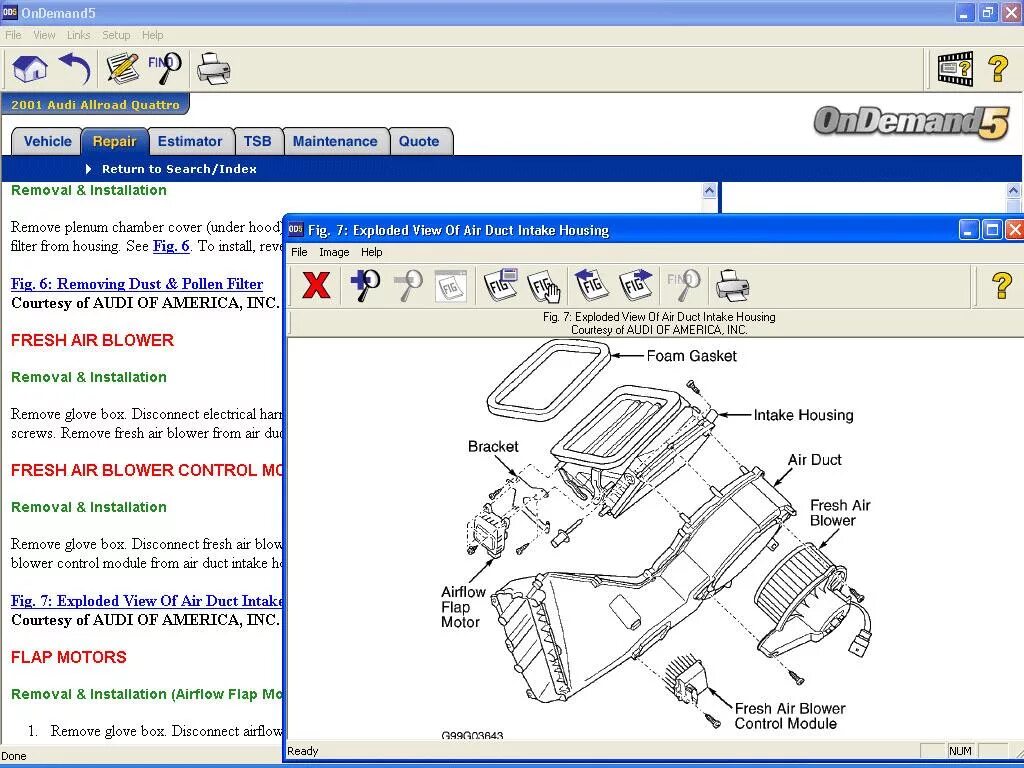Click the FIG window view icon
1024x768 pixels.
click(x=500, y=285)
